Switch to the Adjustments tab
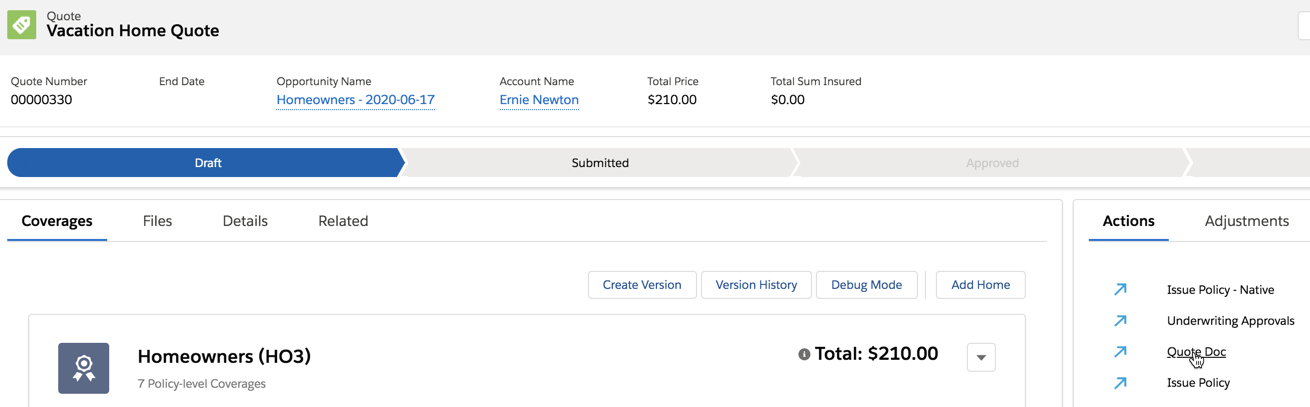This screenshot has height=407, width=1310. tap(1247, 221)
